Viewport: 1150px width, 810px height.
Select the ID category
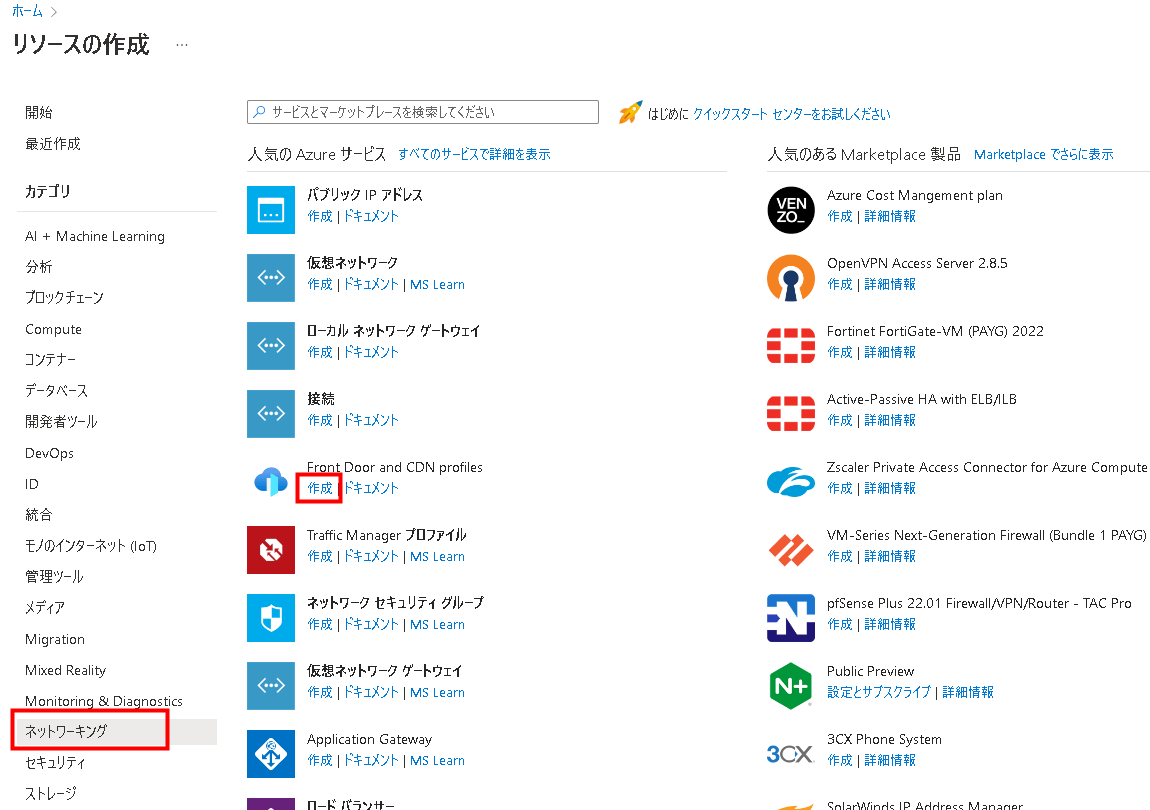[x=32, y=484]
